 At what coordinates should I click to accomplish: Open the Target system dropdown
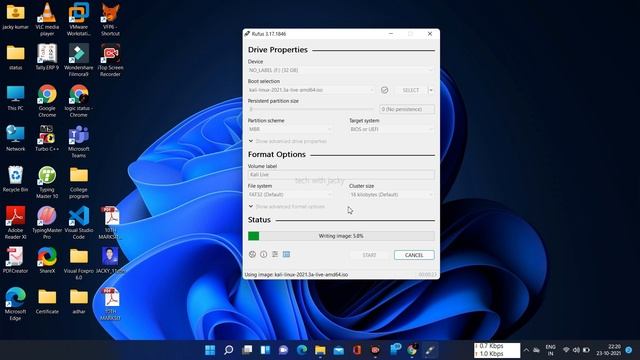[x=392, y=129]
